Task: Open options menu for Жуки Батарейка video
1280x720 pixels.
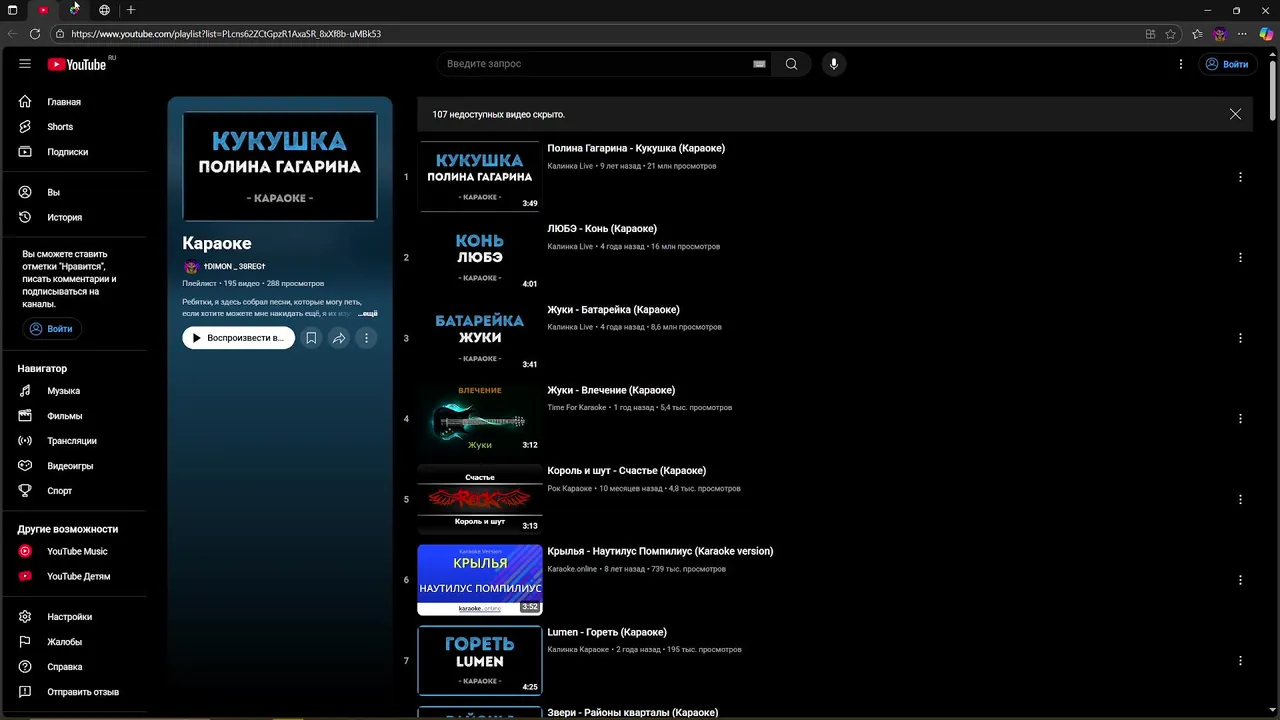Action: 1240,338
